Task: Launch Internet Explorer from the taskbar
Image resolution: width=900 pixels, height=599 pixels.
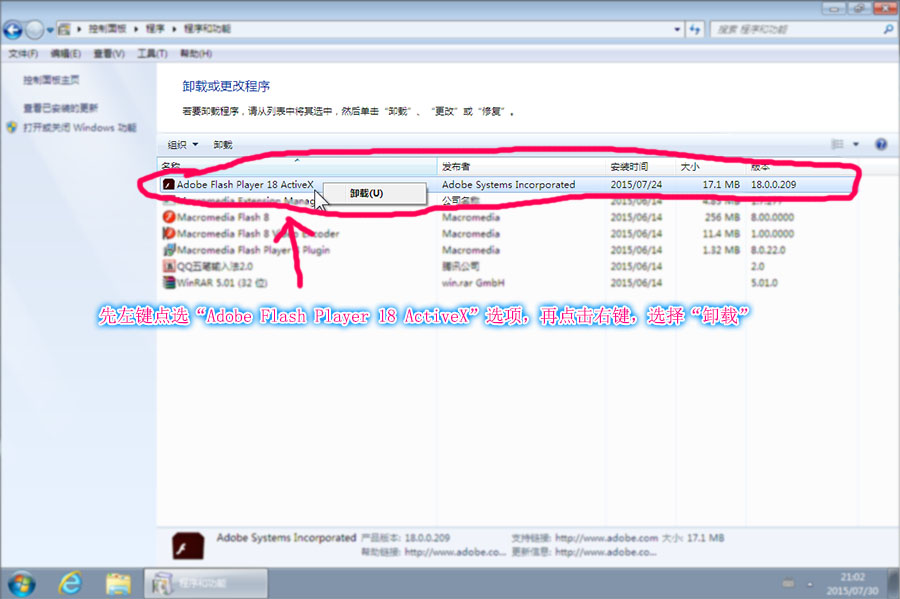Action: 70,584
